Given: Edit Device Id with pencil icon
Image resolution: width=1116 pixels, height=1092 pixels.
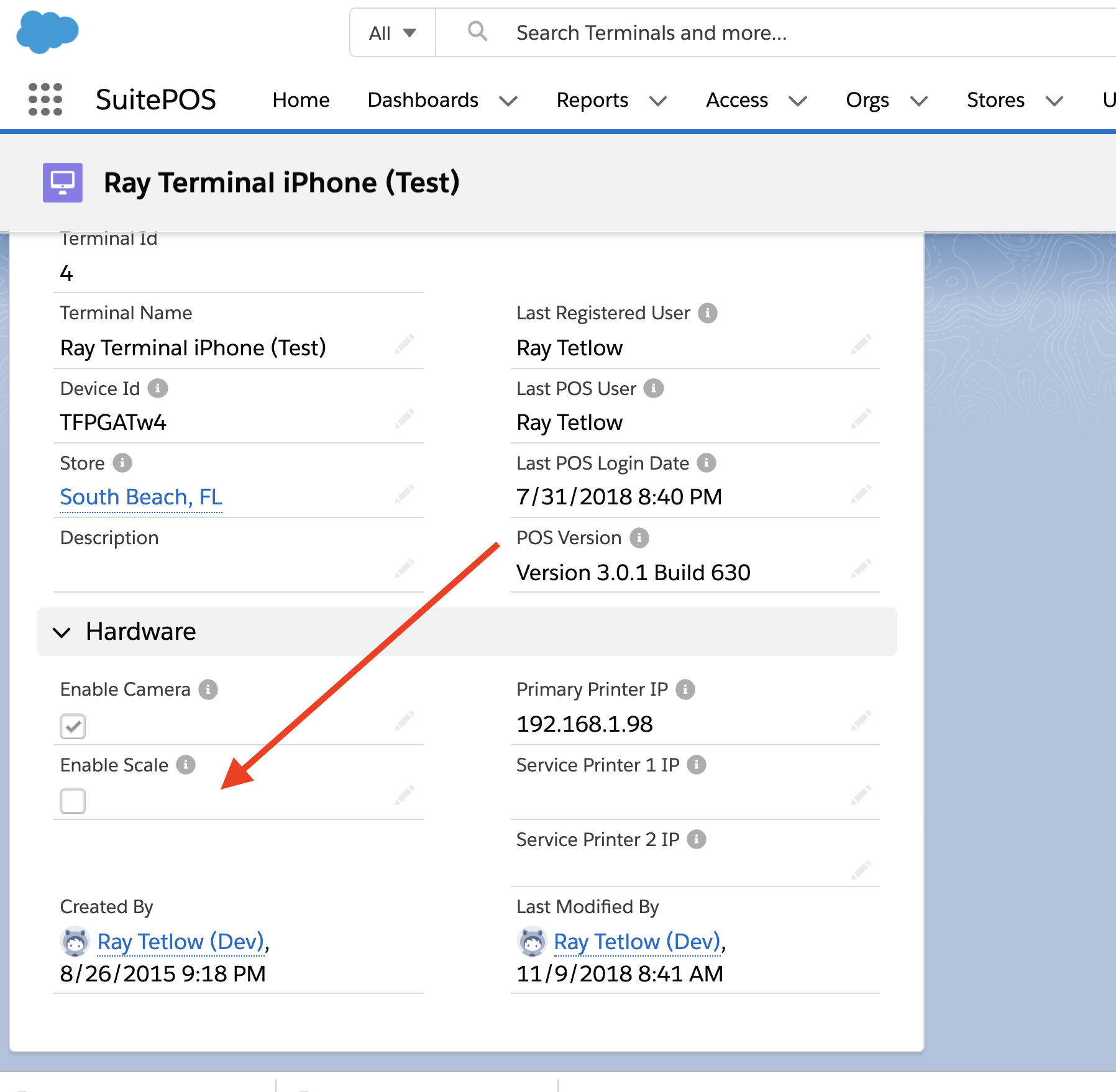Looking at the screenshot, I should tap(405, 419).
